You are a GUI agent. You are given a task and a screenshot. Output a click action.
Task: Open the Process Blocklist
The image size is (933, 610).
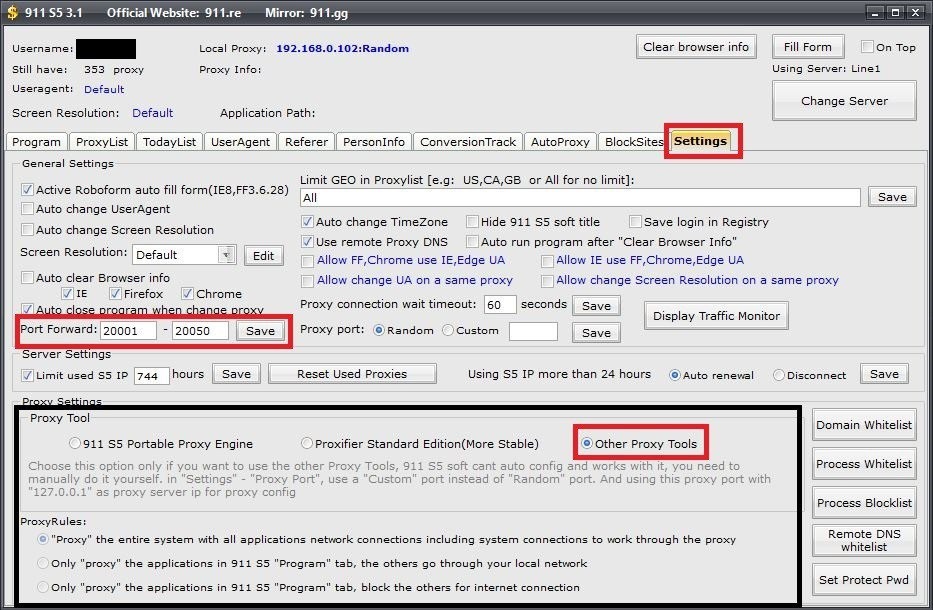863,503
